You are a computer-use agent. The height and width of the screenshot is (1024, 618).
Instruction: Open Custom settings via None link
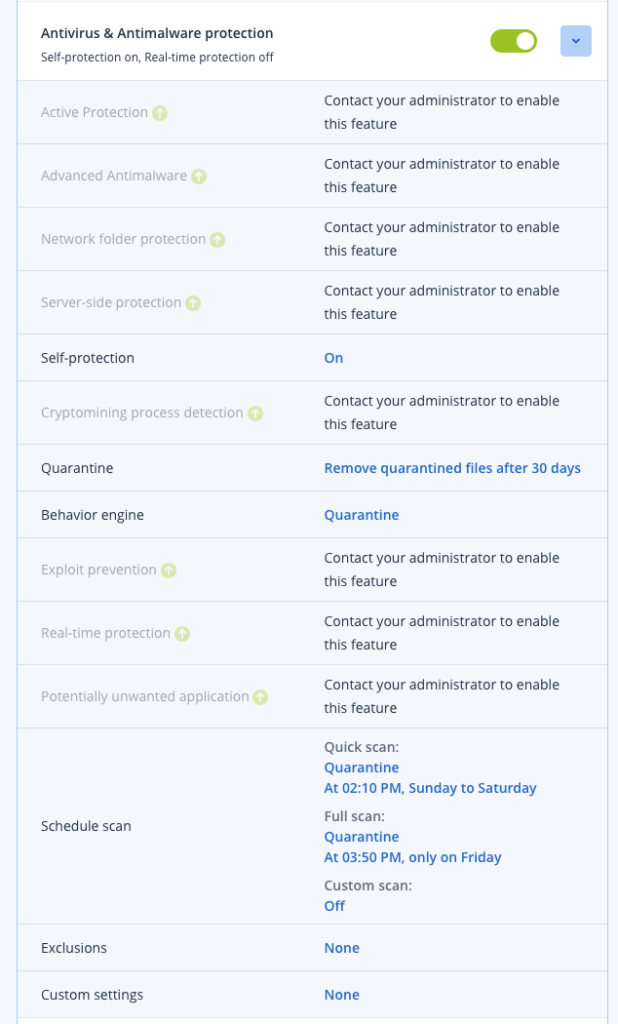click(340, 994)
